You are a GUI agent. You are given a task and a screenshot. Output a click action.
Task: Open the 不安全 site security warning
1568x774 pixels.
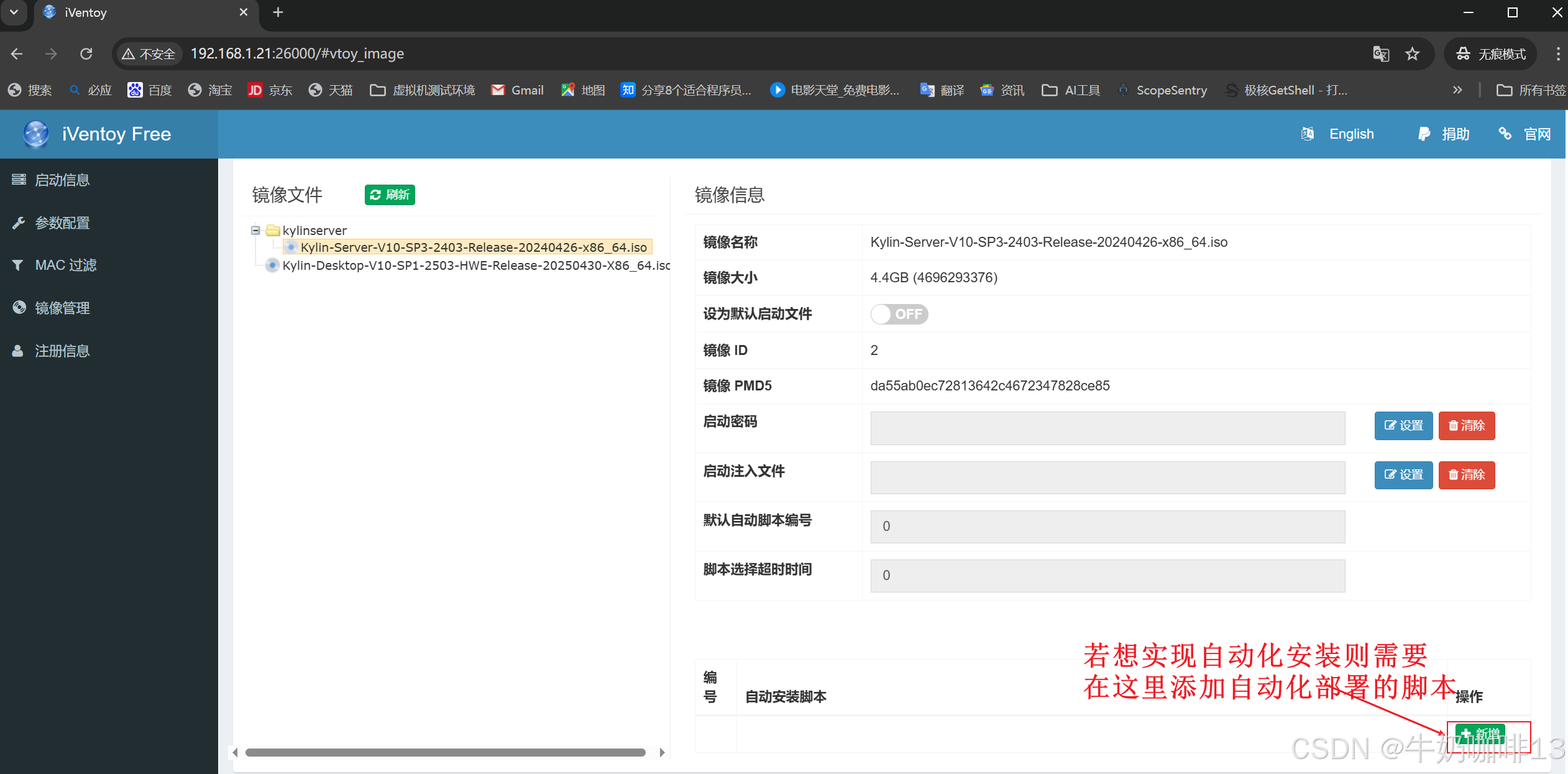coord(149,54)
